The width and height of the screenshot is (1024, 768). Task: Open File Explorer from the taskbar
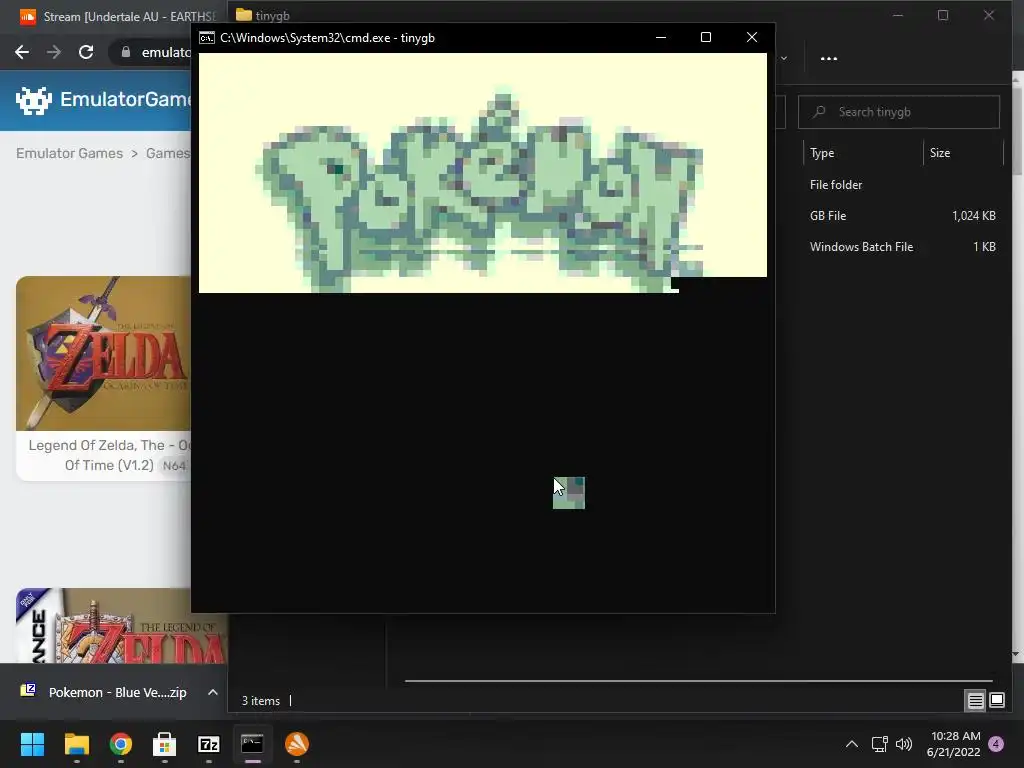76,744
